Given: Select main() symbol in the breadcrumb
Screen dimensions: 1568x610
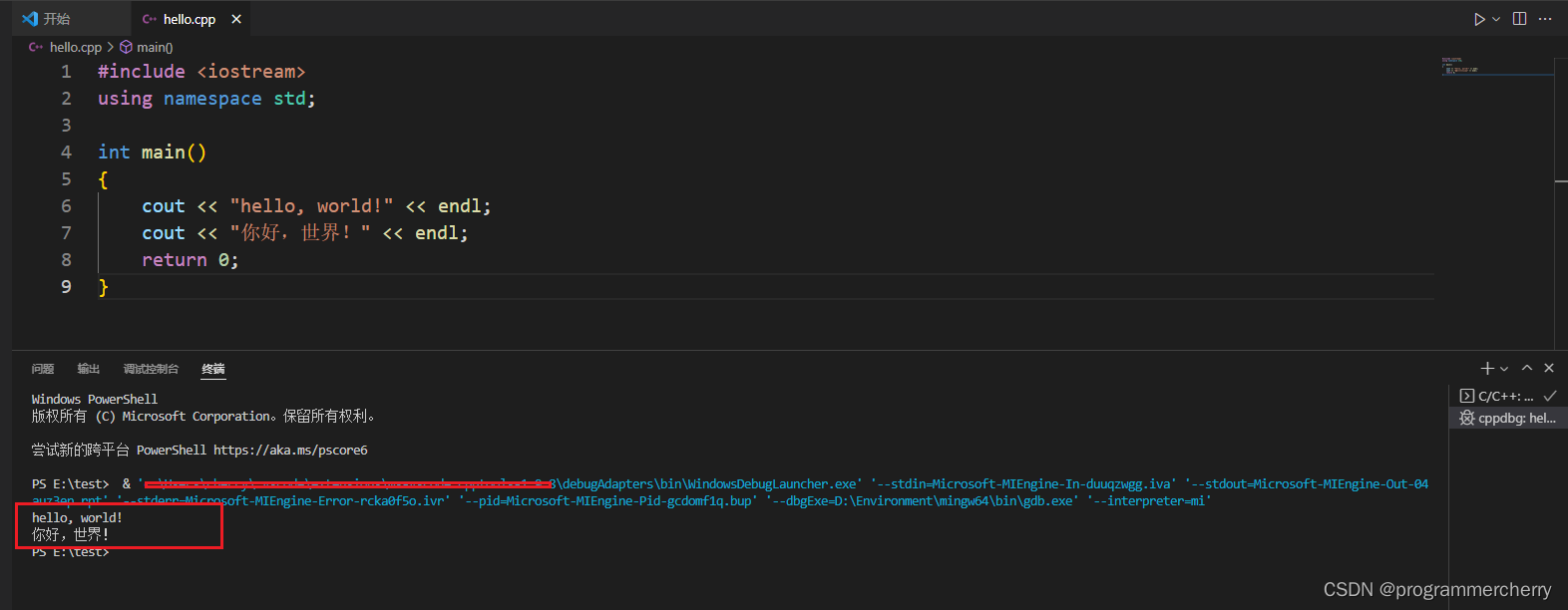Looking at the screenshot, I should 155,47.
